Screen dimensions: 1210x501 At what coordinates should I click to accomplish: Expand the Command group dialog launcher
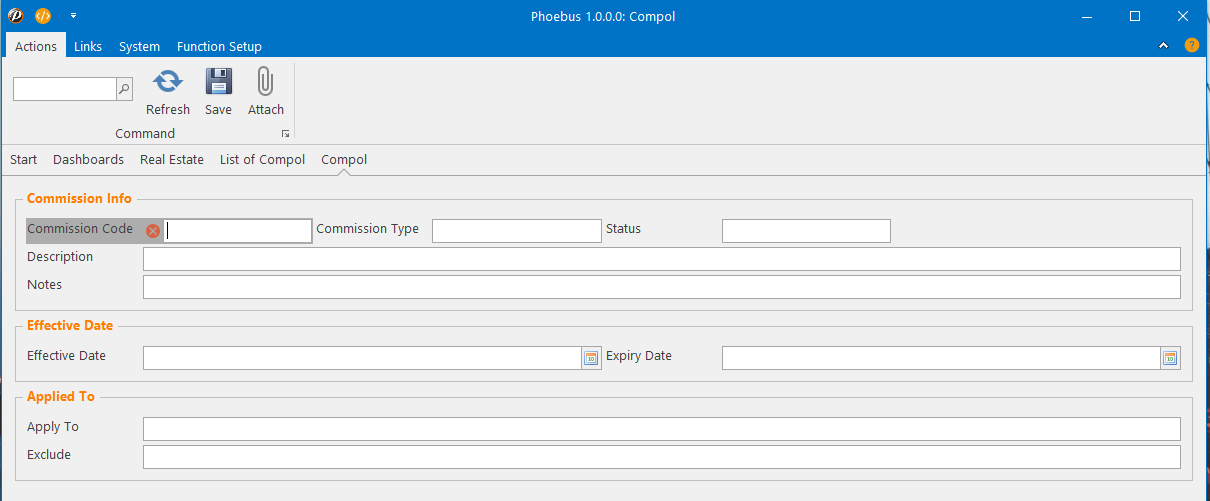[285, 134]
